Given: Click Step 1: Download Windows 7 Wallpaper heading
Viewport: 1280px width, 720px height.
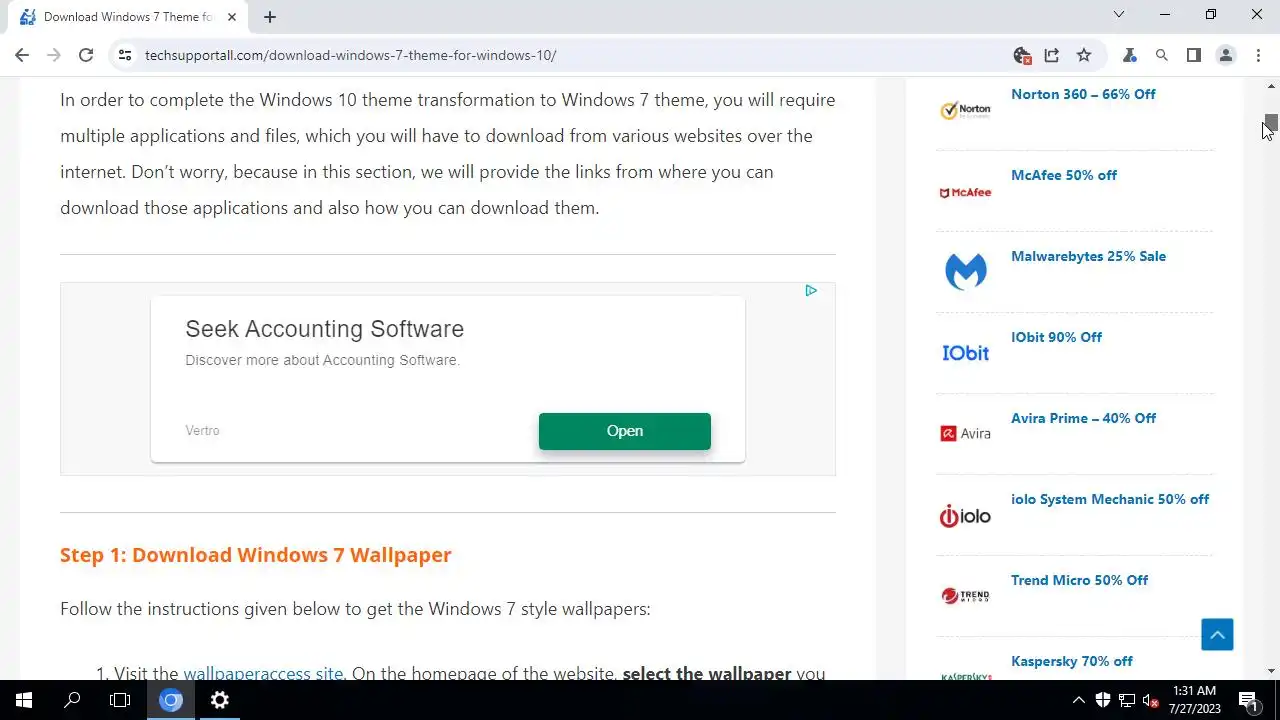Looking at the screenshot, I should click(256, 555).
